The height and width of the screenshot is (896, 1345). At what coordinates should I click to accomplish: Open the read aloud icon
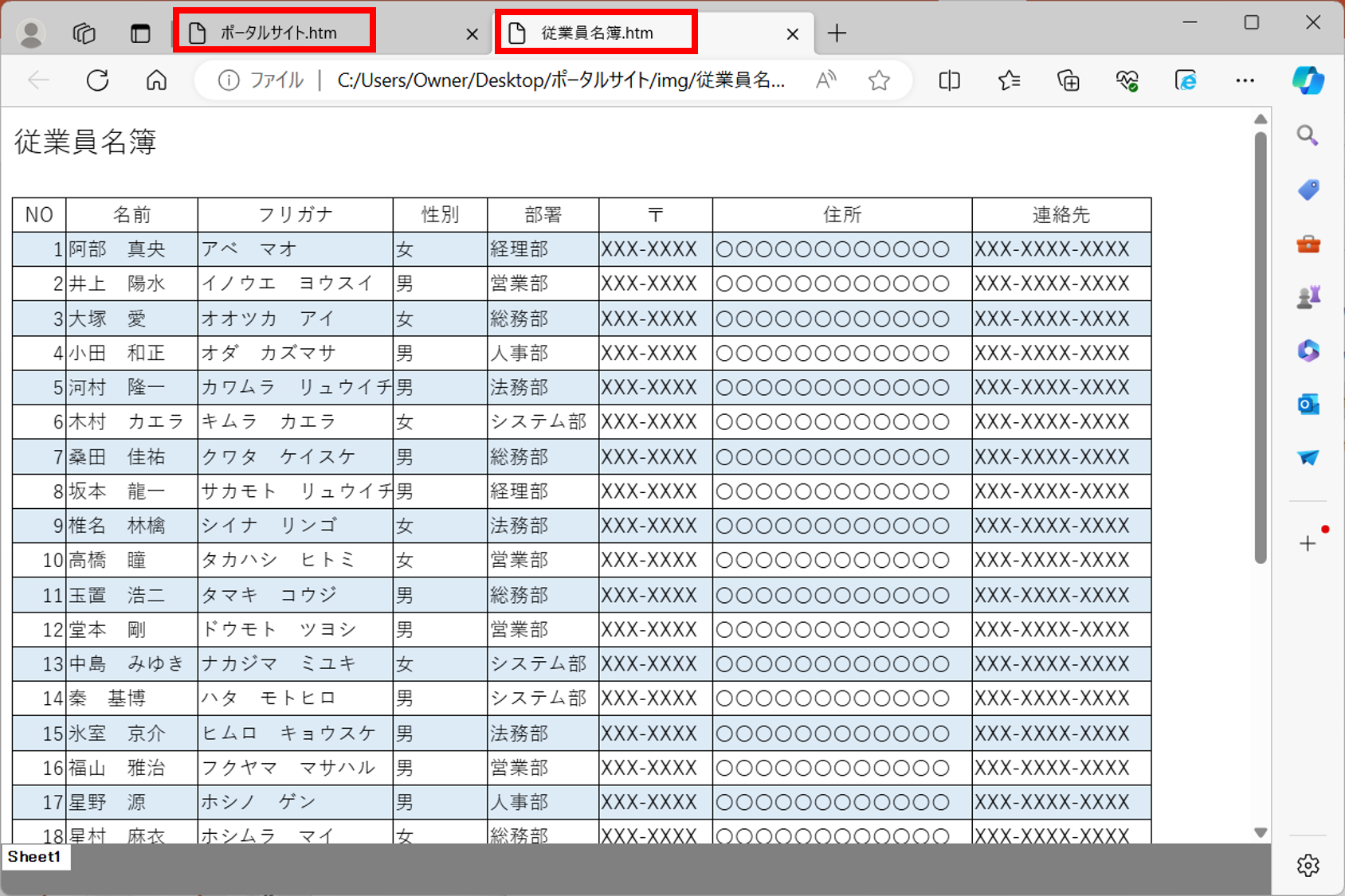tap(826, 80)
